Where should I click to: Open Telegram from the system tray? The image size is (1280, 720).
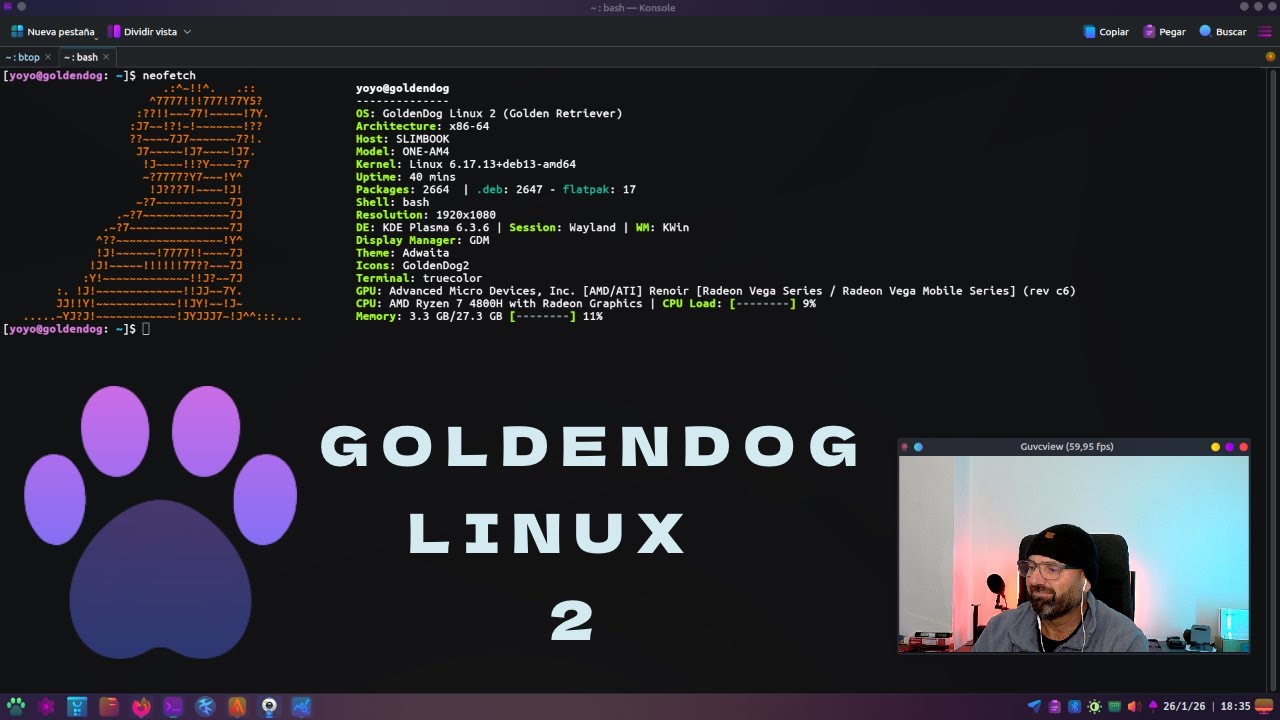pyautogui.click(x=1034, y=706)
